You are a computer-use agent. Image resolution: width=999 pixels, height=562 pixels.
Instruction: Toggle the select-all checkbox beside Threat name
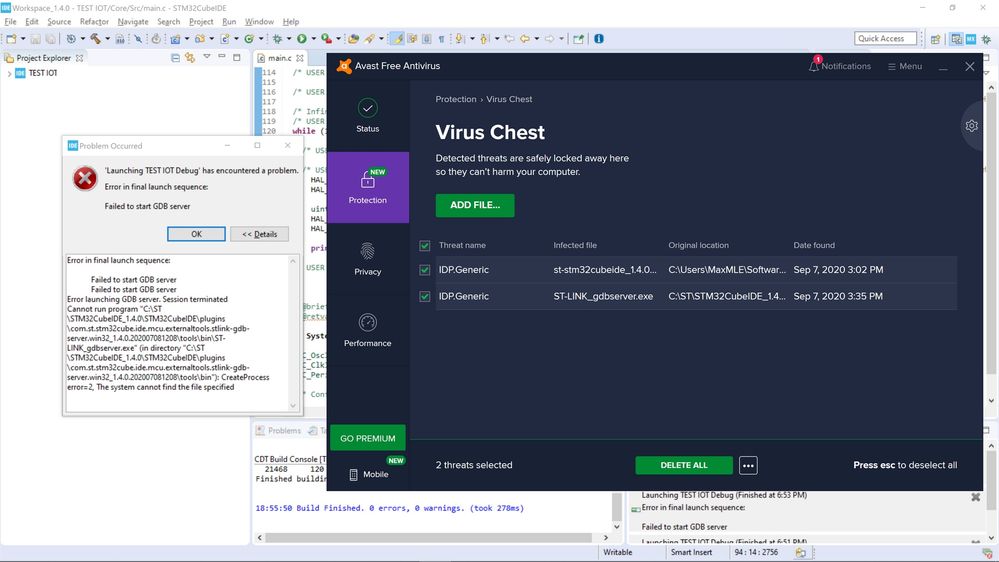coord(425,245)
